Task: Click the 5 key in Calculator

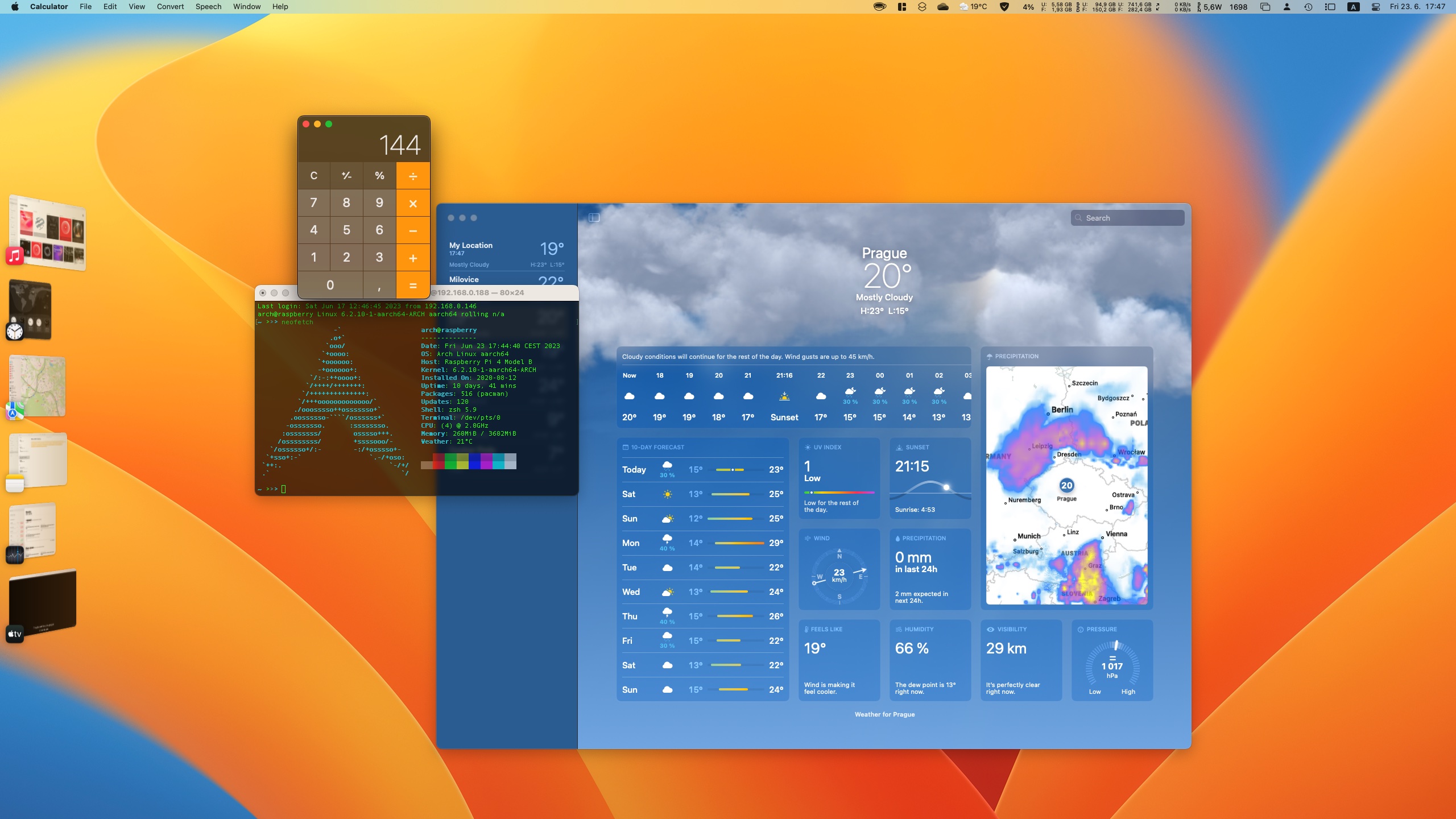Action: [346, 230]
